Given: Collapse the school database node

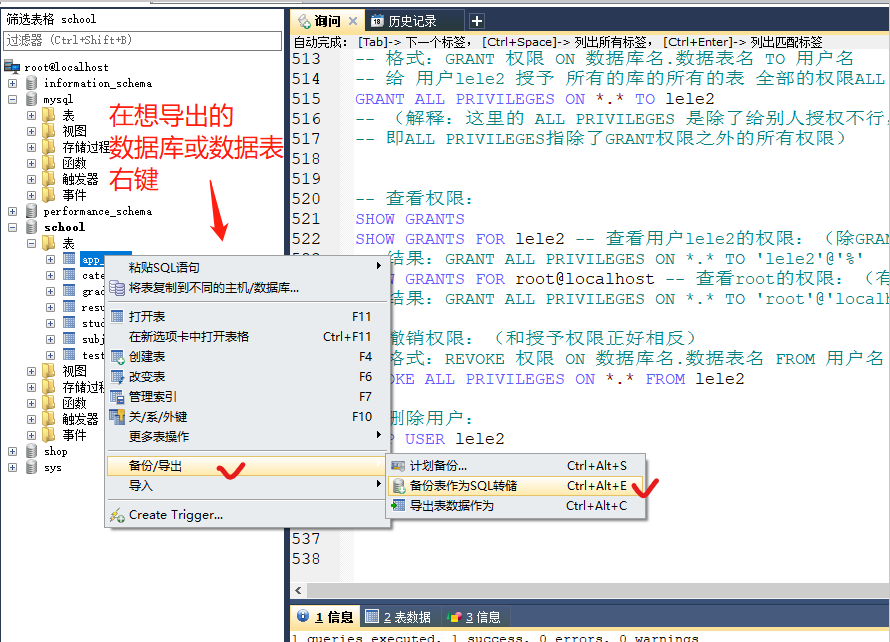Looking at the screenshot, I should point(12,227).
